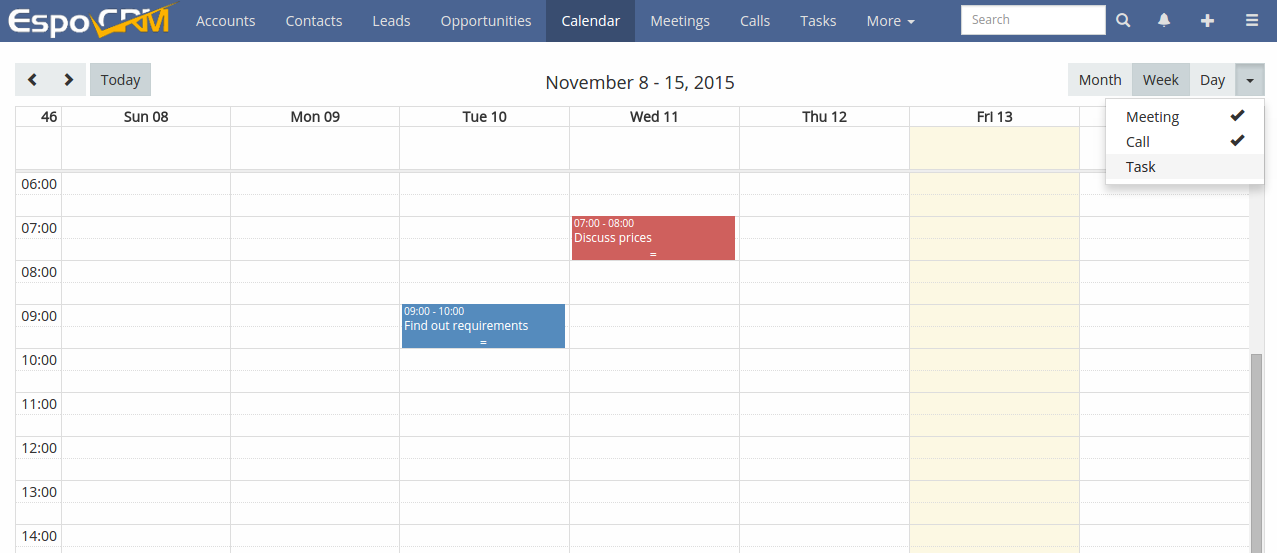Click the plus quick-create icon
The height and width of the screenshot is (553, 1277).
pos(1207,20)
